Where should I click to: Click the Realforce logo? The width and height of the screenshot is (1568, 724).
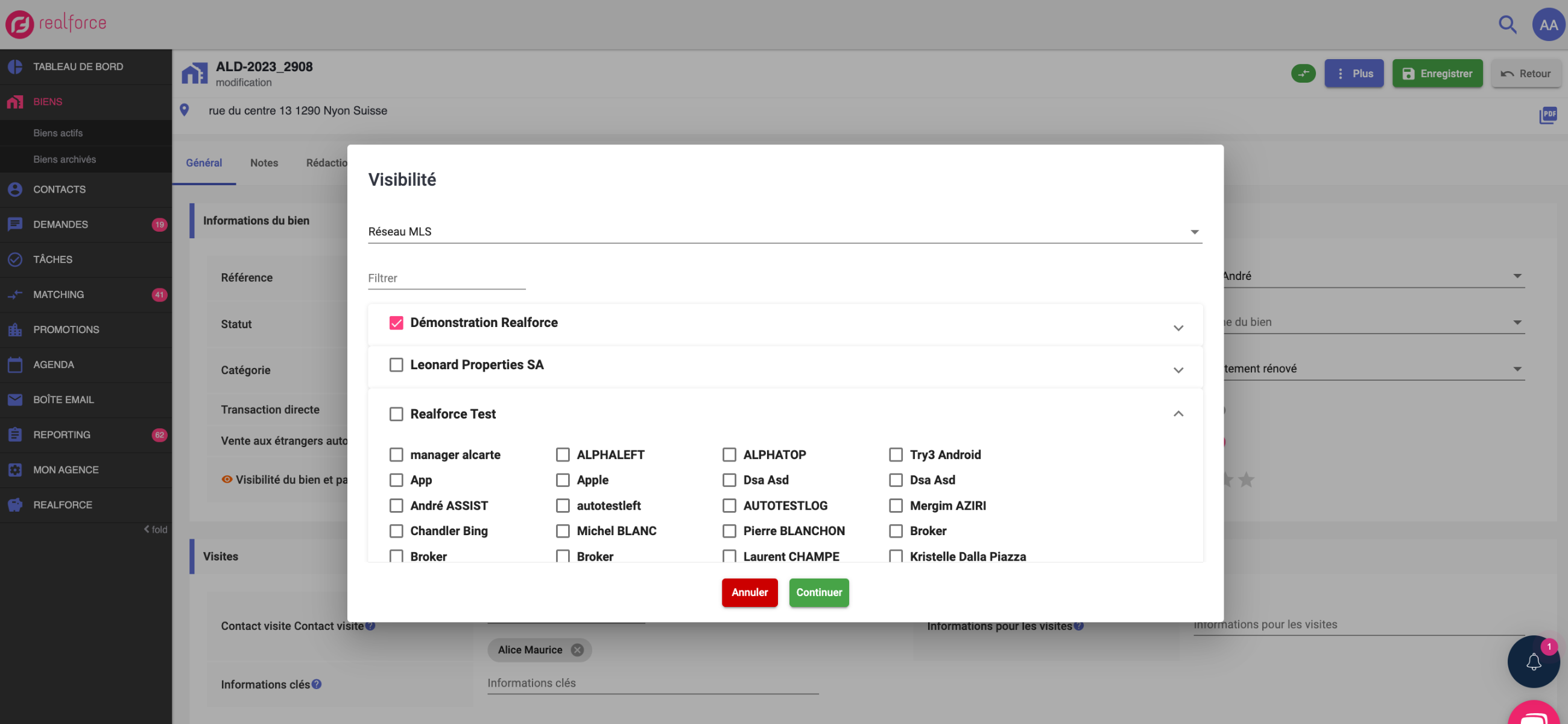pyautogui.click(x=55, y=24)
